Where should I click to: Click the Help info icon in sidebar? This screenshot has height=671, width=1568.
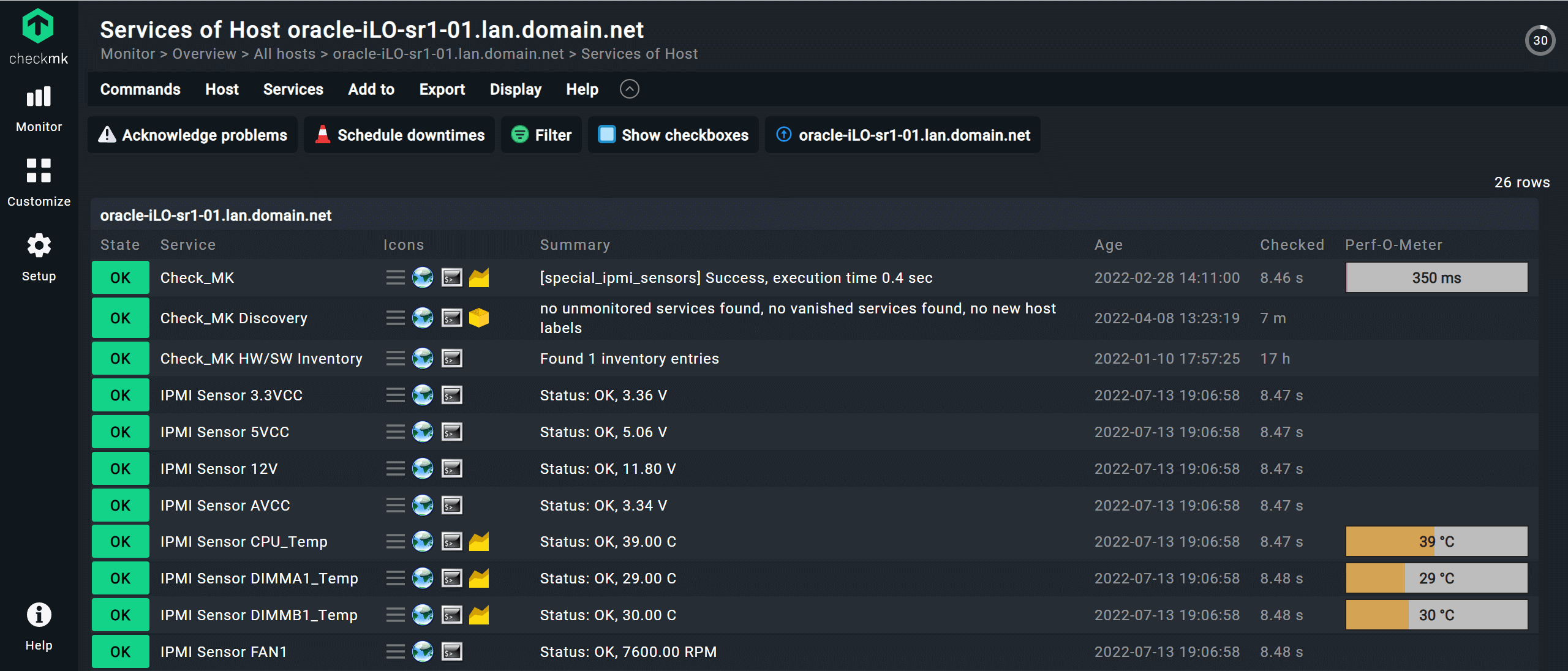click(x=39, y=626)
